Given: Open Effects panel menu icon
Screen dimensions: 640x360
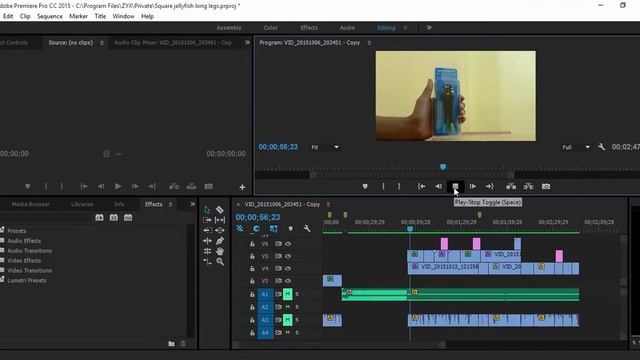Looking at the screenshot, I should click(171, 204).
